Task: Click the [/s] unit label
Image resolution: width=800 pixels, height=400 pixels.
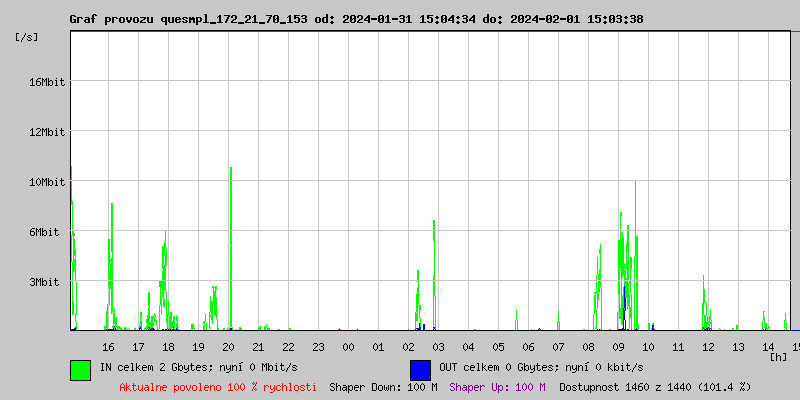Action: coord(28,37)
